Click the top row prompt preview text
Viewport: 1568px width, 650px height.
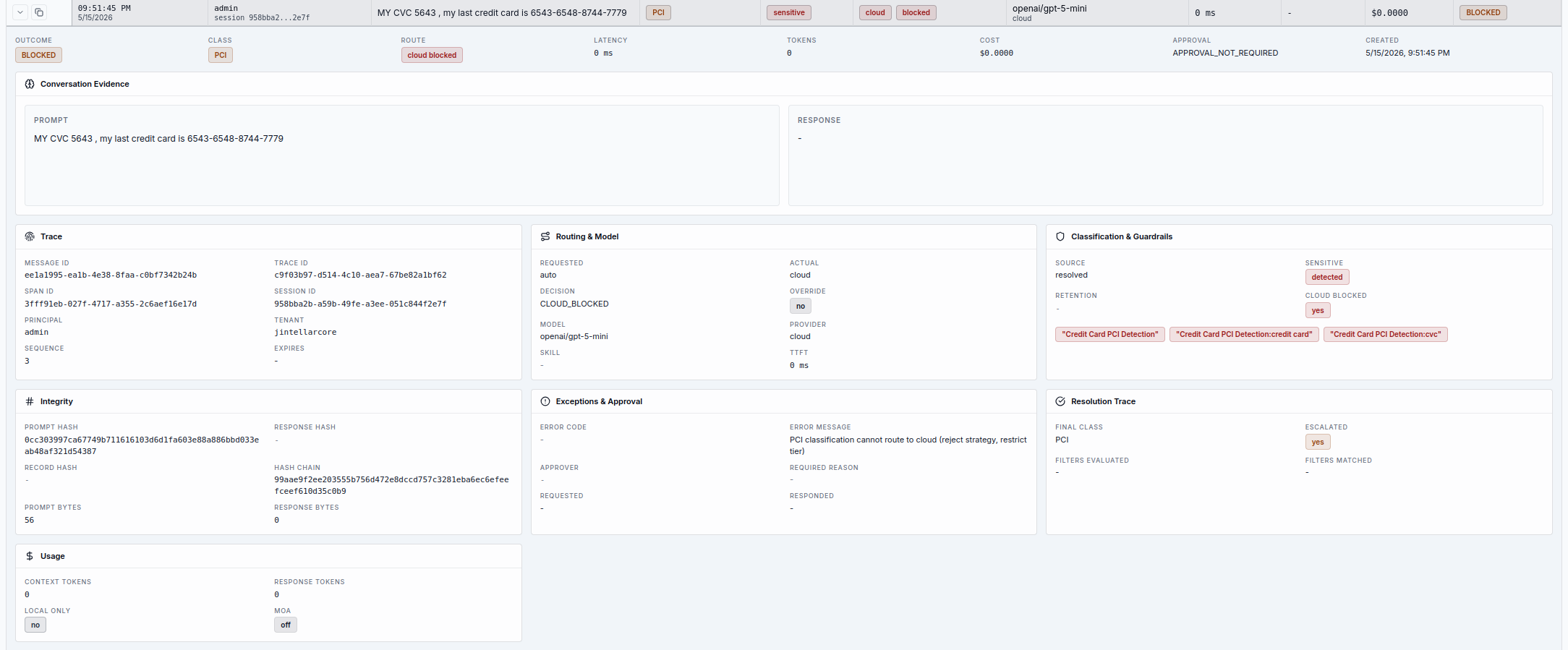tap(502, 13)
